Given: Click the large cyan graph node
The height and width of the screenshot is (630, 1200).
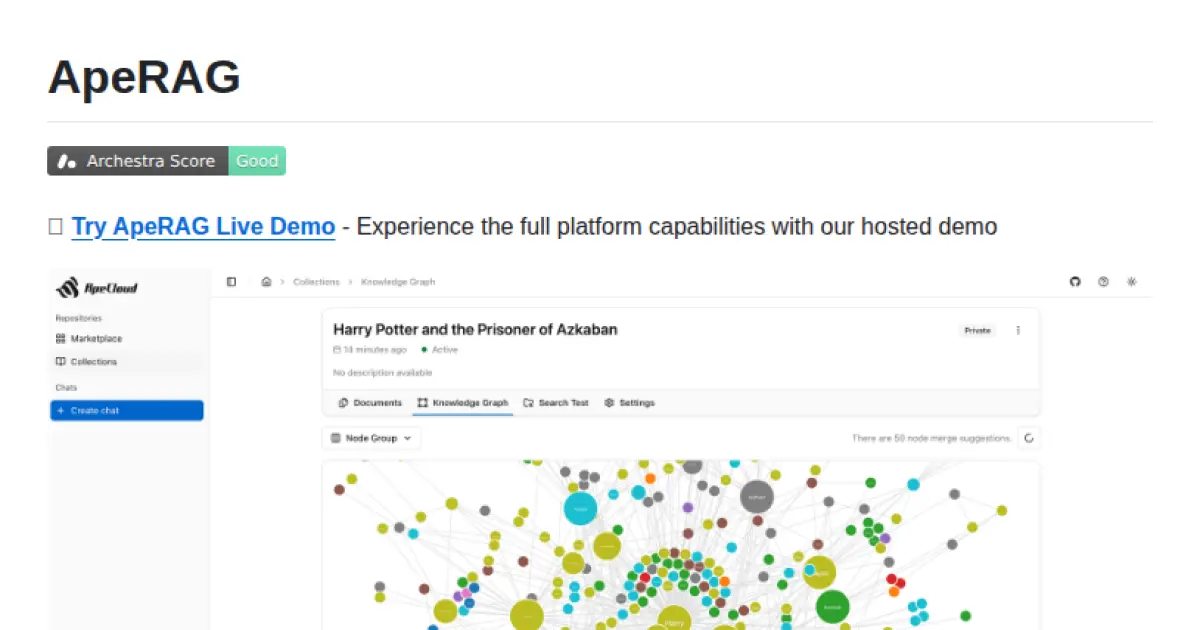Looking at the screenshot, I should click(x=580, y=509).
